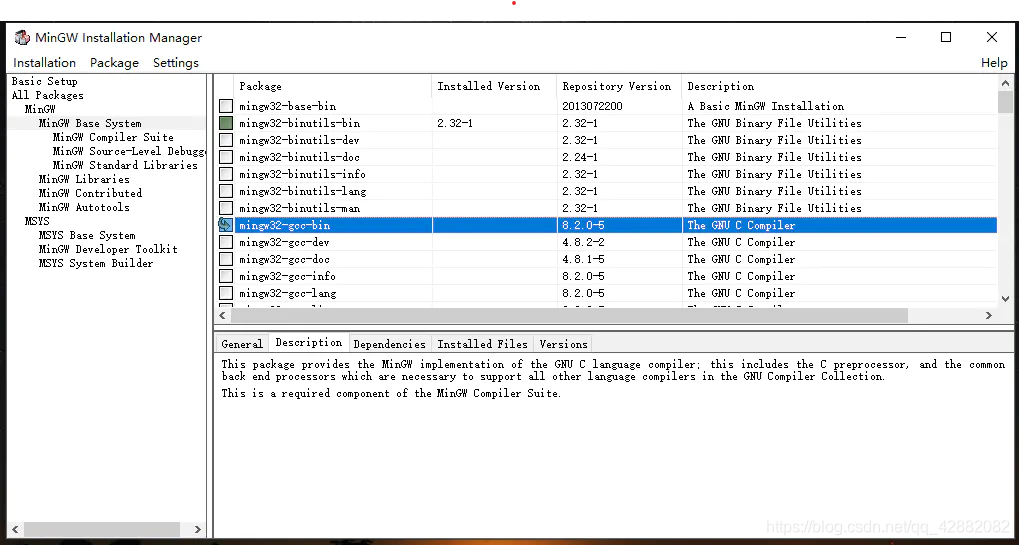This screenshot has width=1019, height=545.
Task: Select MinGW Compiler Suite category
Action: [113, 137]
